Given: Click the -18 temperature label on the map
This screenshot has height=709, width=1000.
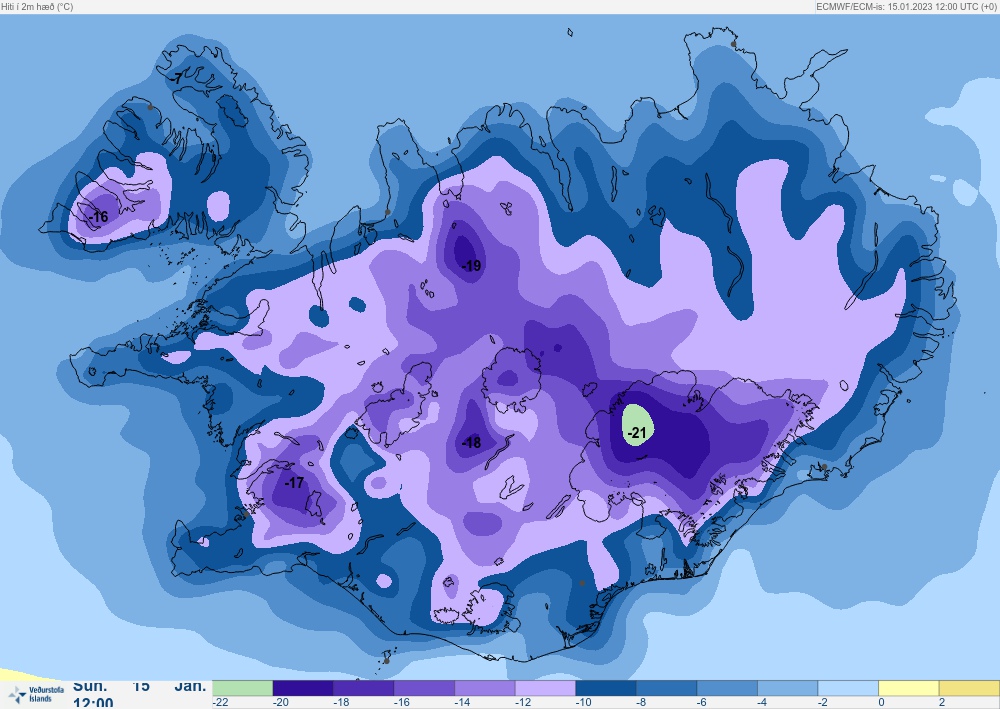Looking at the screenshot, I should click(x=471, y=442).
